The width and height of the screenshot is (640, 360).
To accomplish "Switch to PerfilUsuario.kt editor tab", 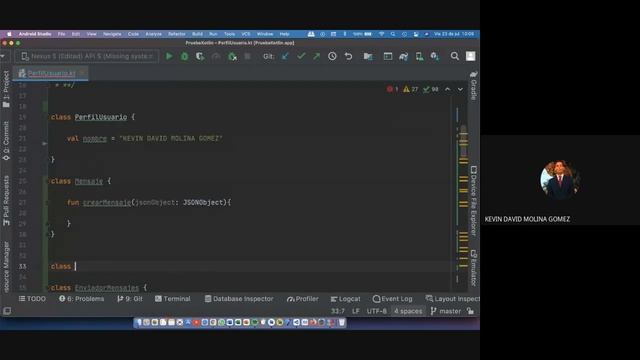I will pyautogui.click(x=51, y=73).
